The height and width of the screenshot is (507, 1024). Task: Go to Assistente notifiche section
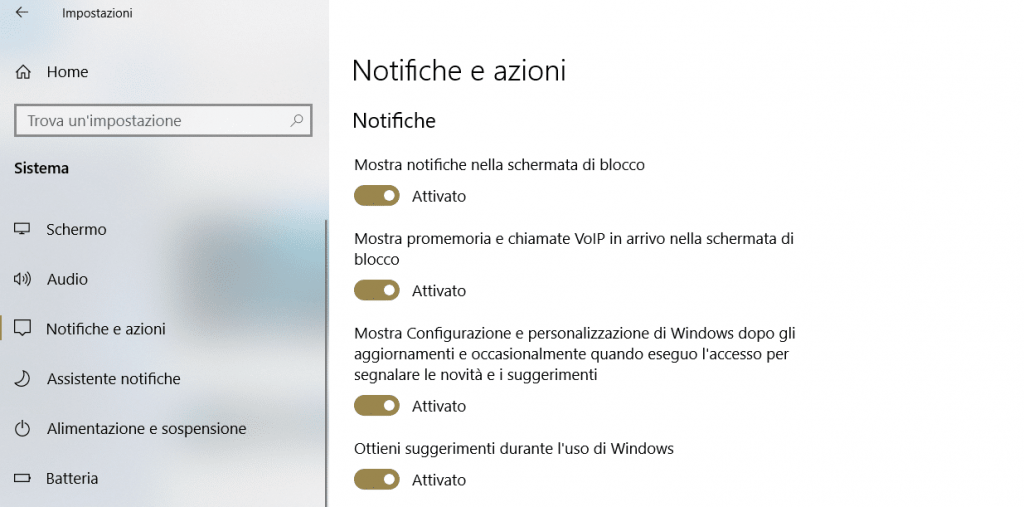(x=113, y=379)
